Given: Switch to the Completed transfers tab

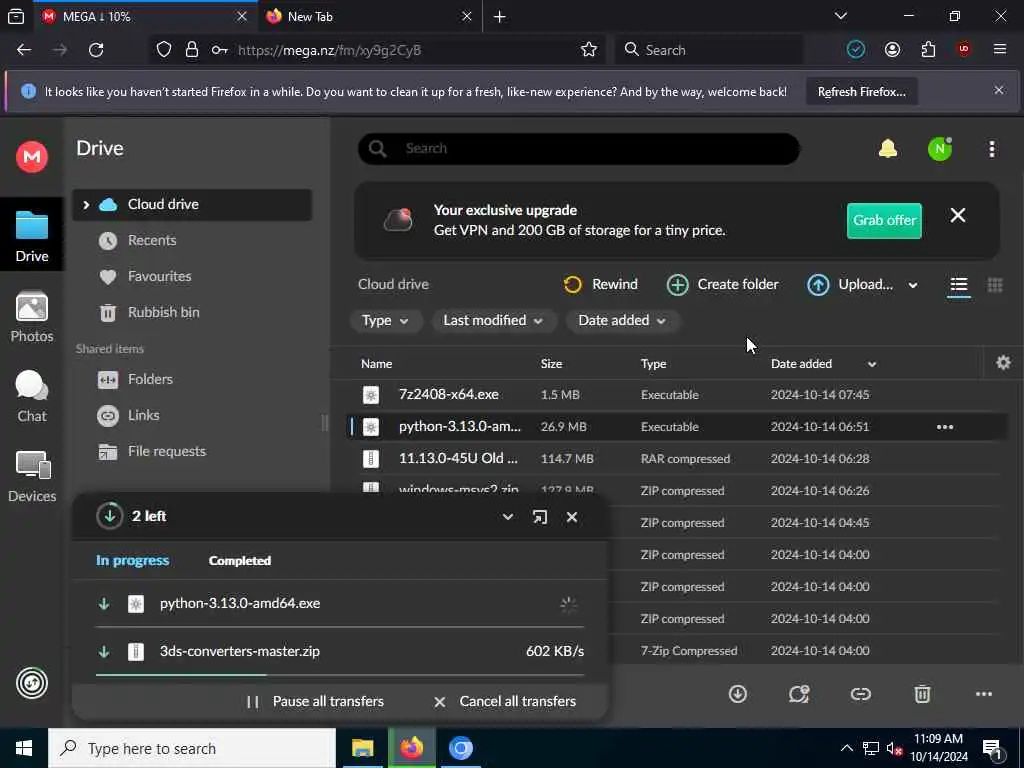Looking at the screenshot, I should [240, 560].
